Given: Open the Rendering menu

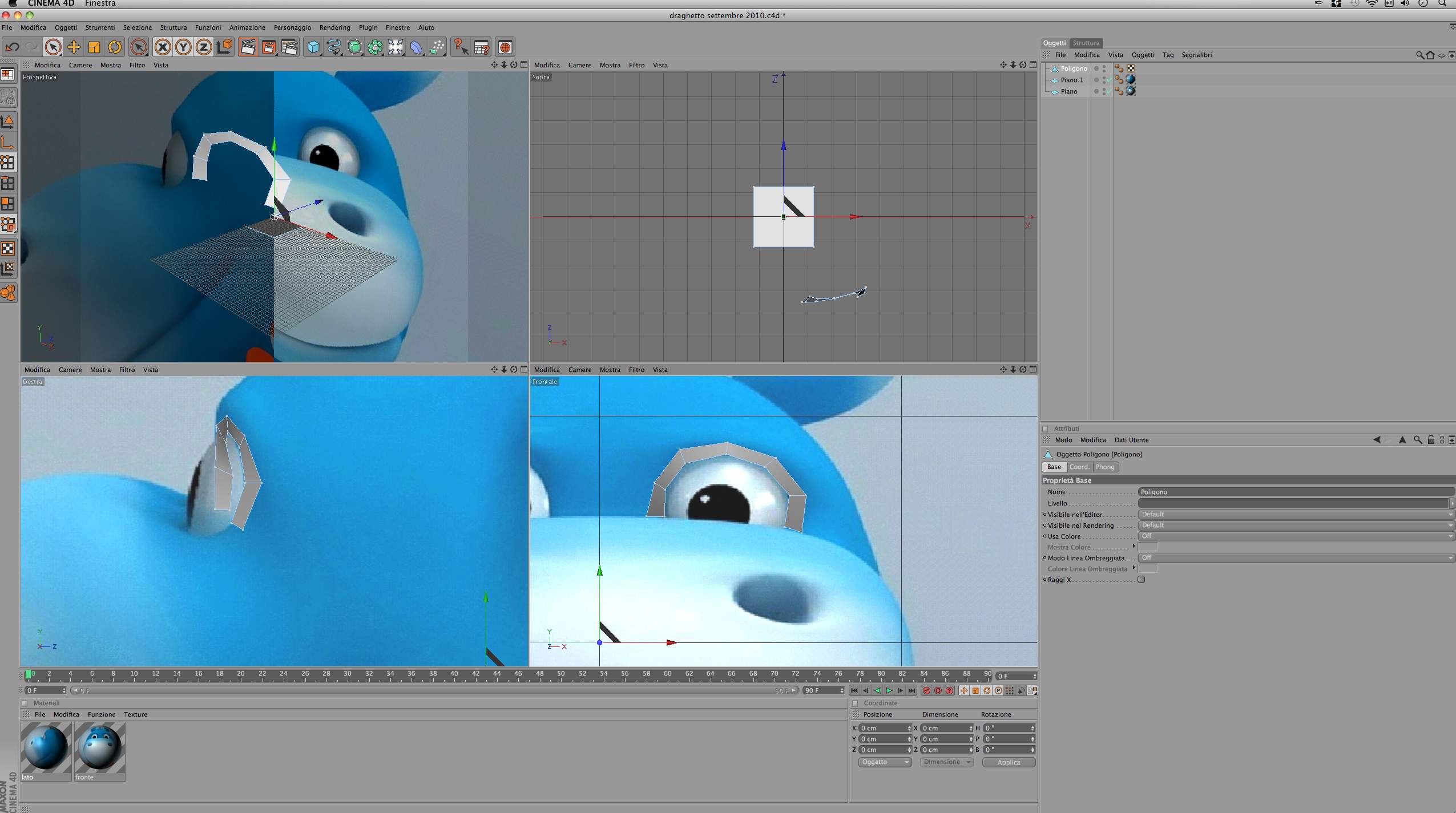Looking at the screenshot, I should (334, 27).
